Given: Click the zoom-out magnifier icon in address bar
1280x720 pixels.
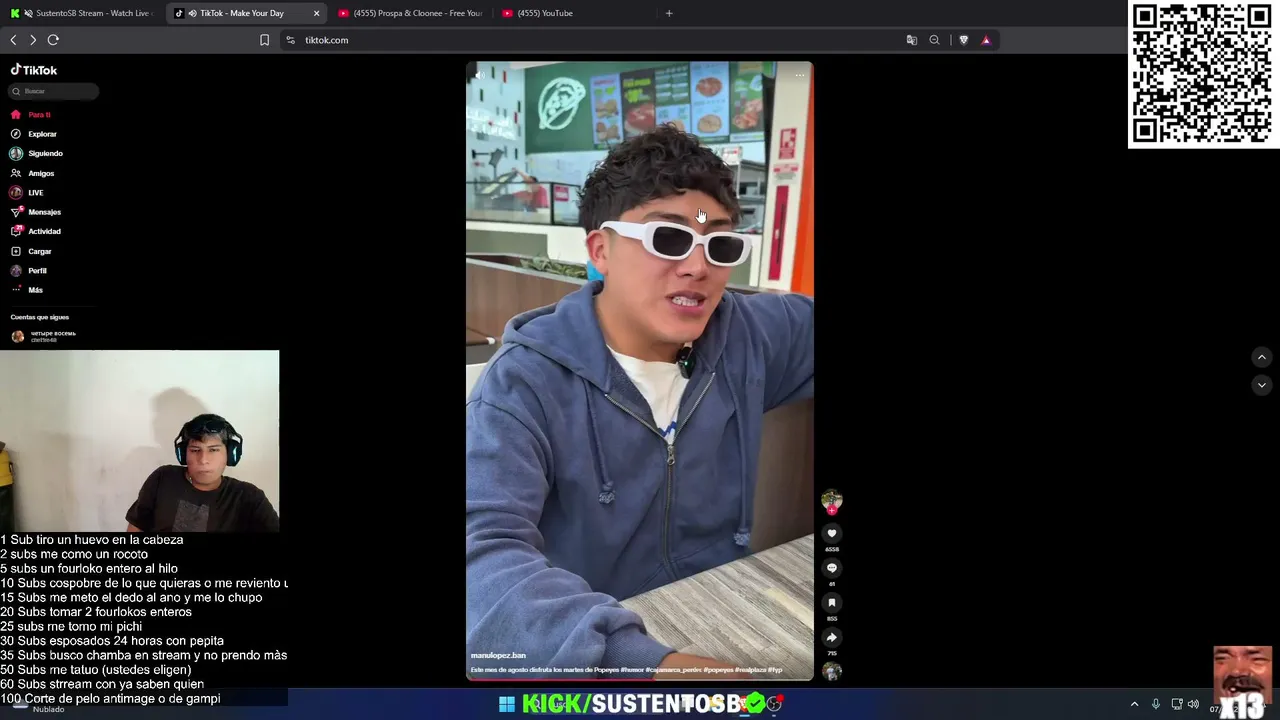Looking at the screenshot, I should pos(934,40).
